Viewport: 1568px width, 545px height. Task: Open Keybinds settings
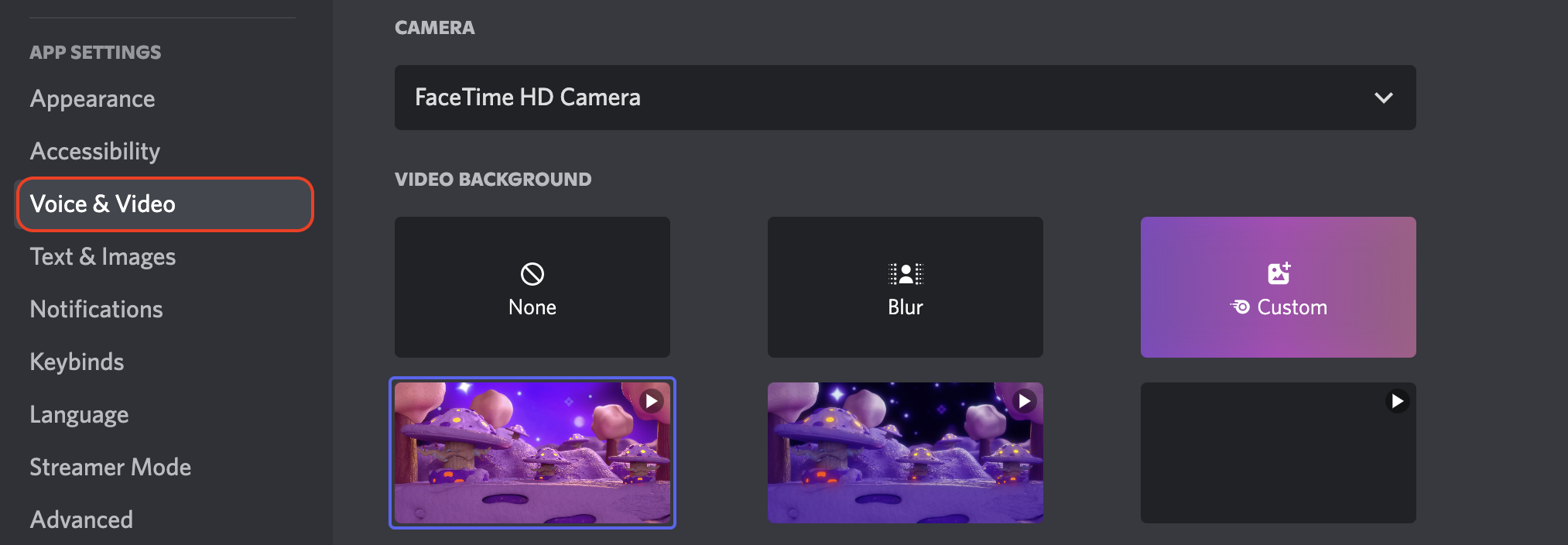tap(77, 362)
